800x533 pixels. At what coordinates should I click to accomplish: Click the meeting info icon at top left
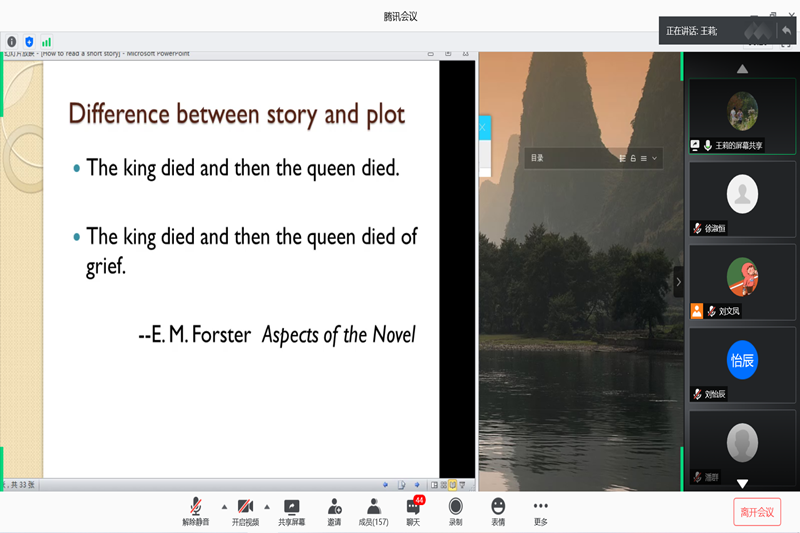[12, 42]
